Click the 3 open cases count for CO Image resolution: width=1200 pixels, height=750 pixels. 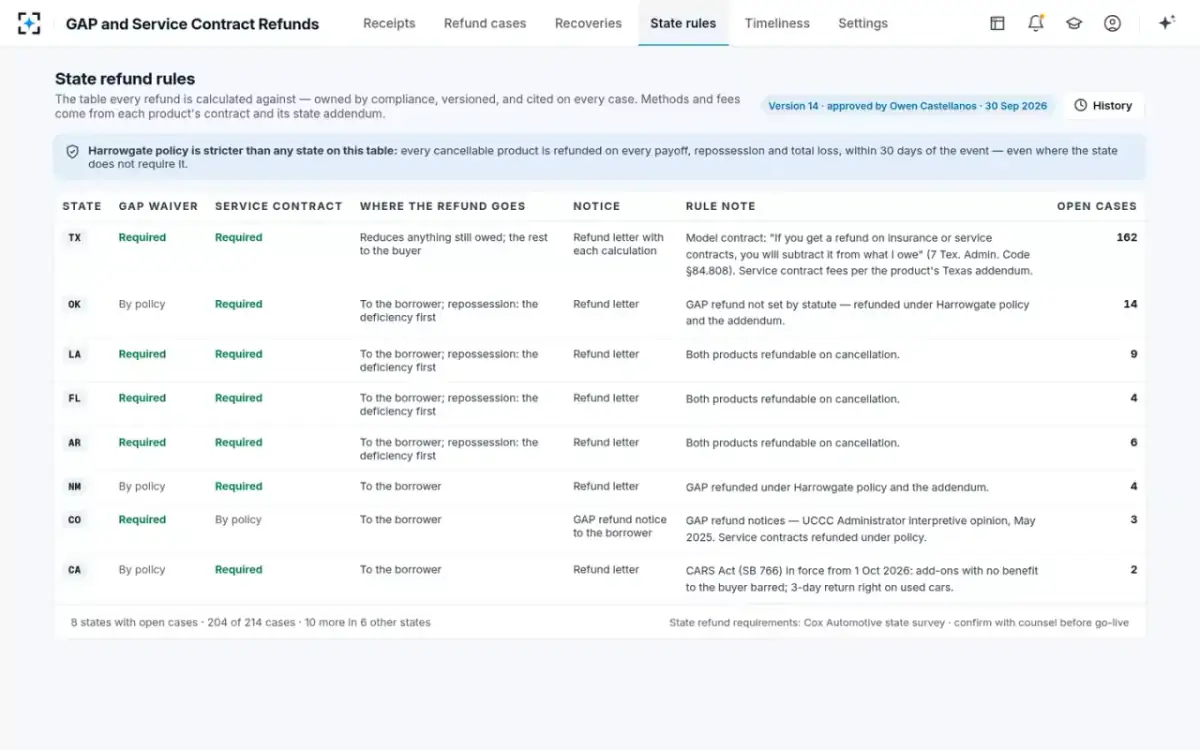point(1134,520)
